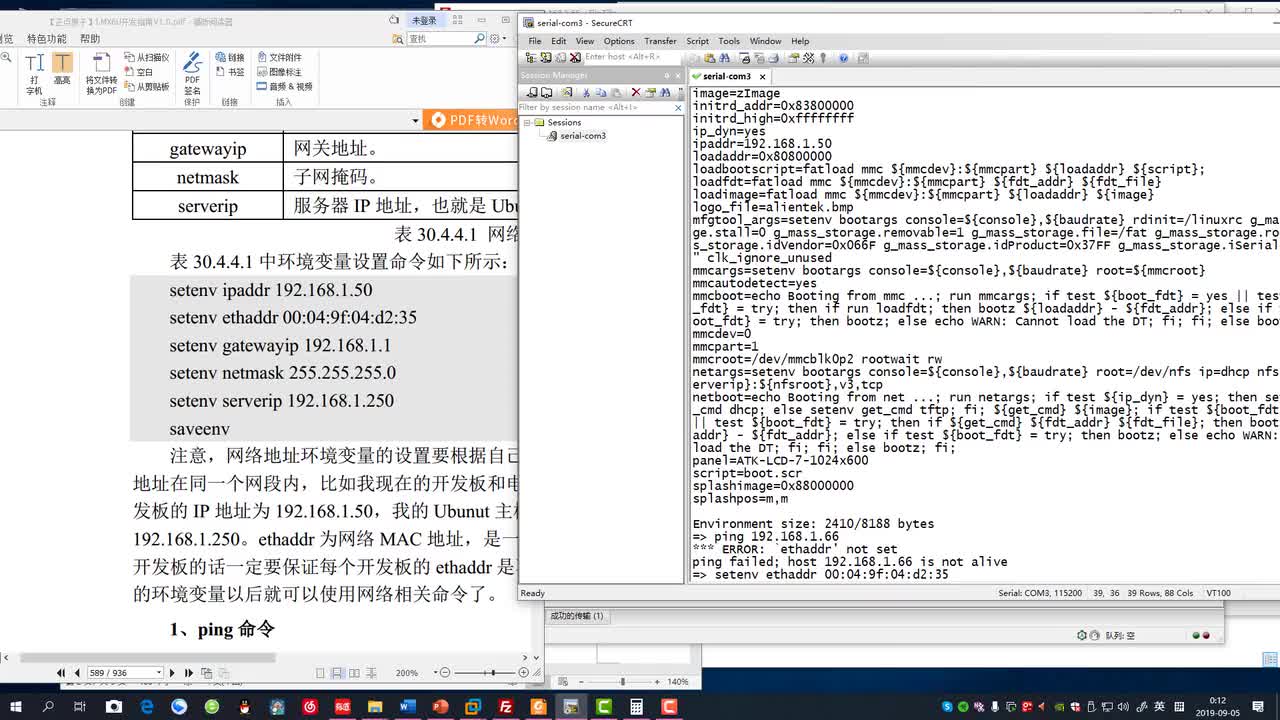Close the serial-com3 tab
Viewport: 1280px width, 720px height.
[x=762, y=76]
